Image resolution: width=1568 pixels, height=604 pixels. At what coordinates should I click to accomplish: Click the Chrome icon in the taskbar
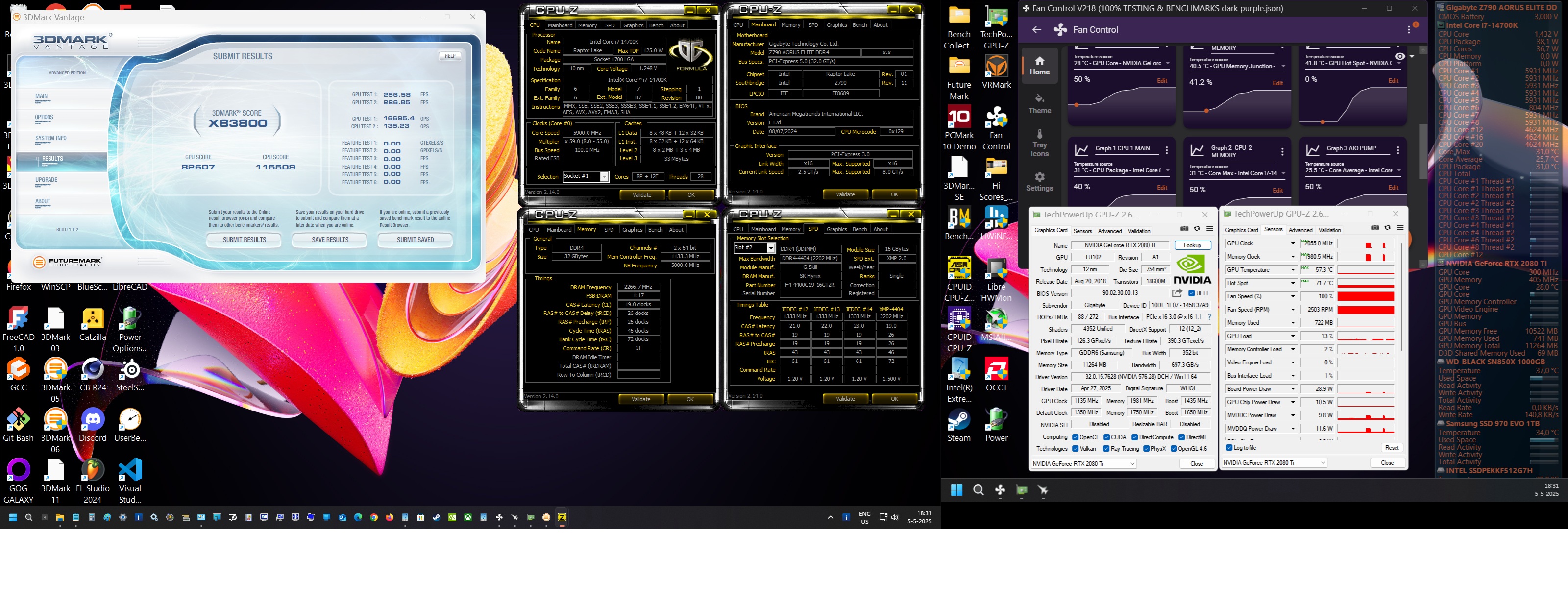coord(374,518)
